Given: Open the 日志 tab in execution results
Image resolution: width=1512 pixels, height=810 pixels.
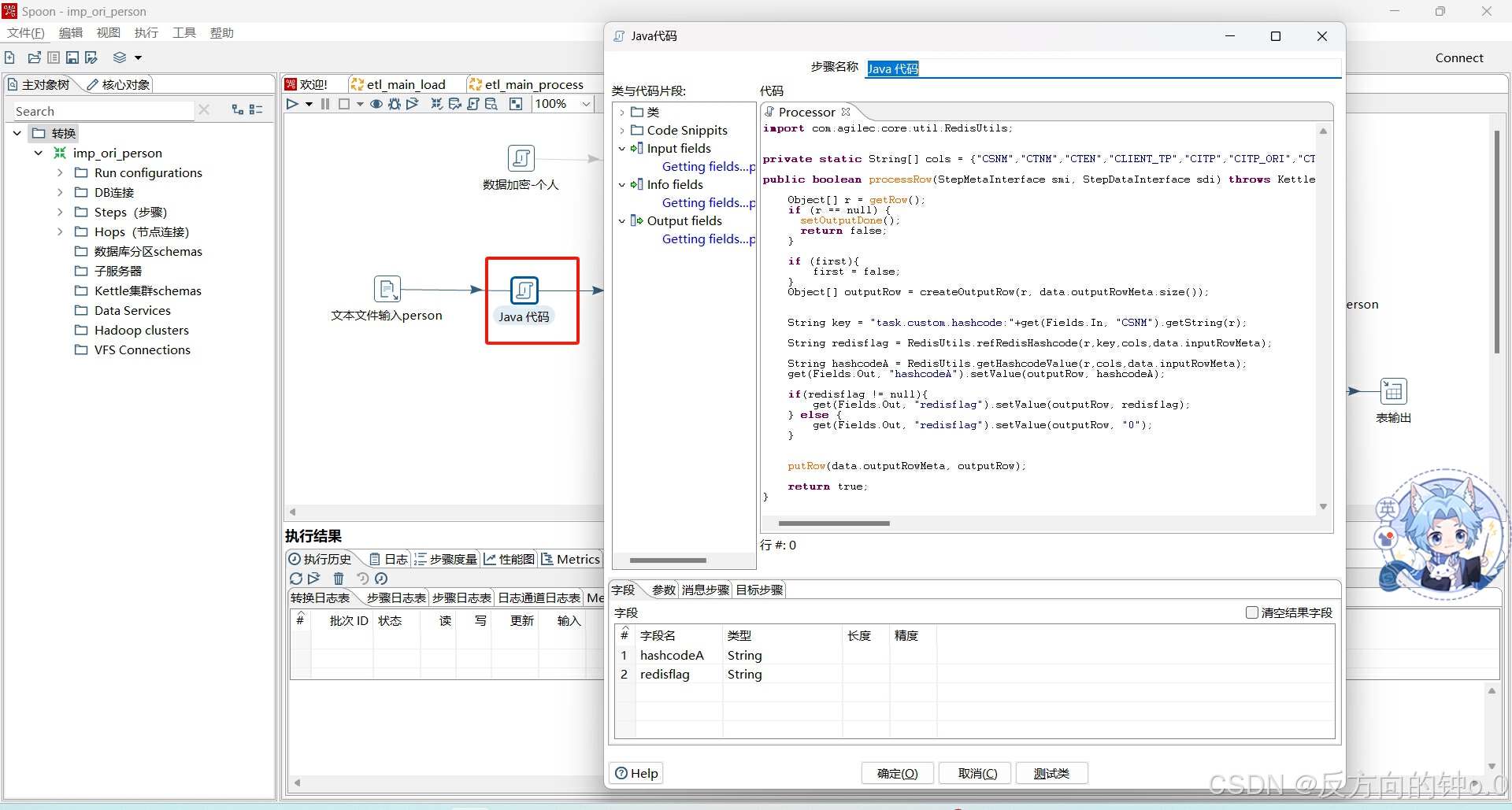Looking at the screenshot, I should (x=389, y=559).
